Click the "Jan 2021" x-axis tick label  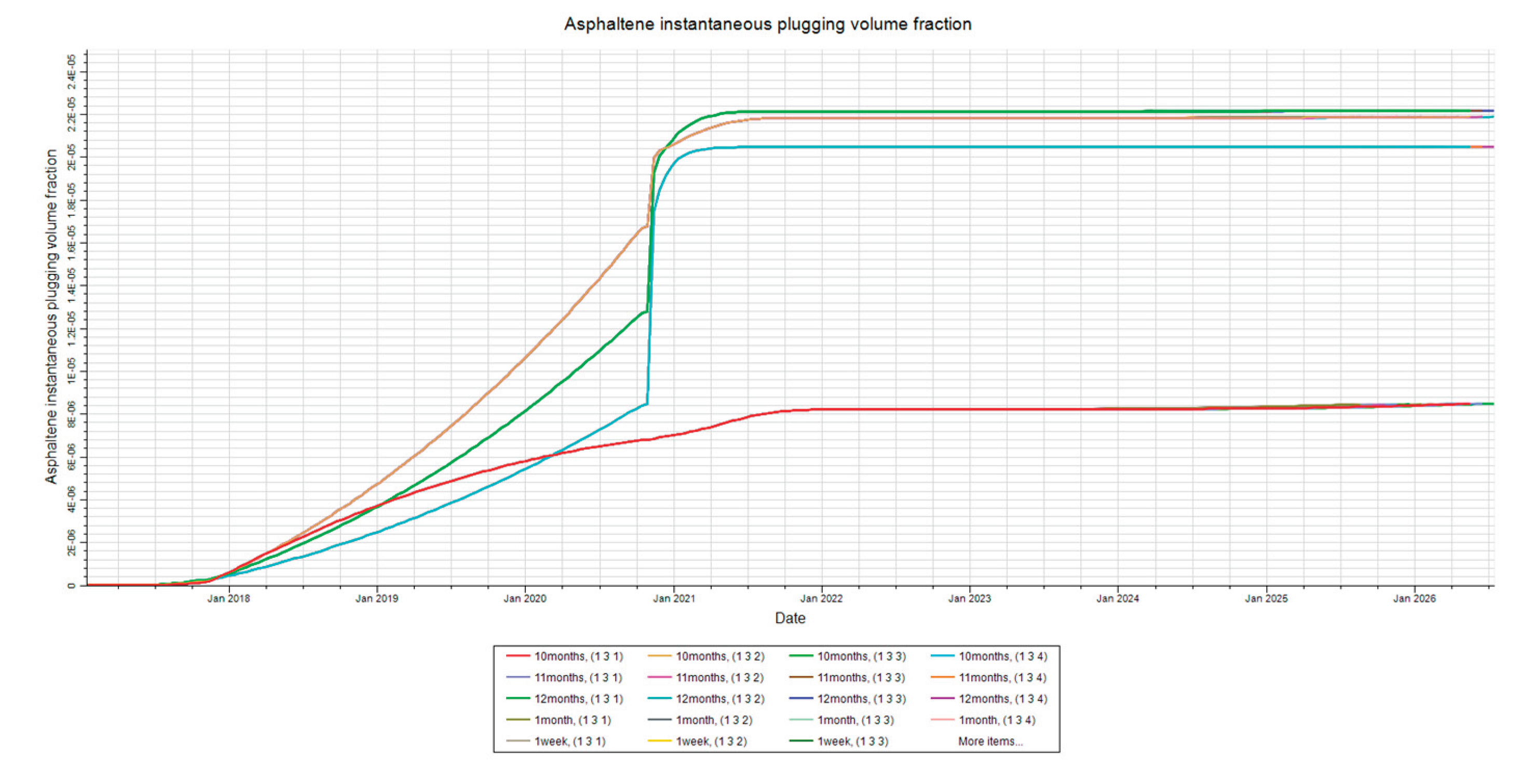673,598
